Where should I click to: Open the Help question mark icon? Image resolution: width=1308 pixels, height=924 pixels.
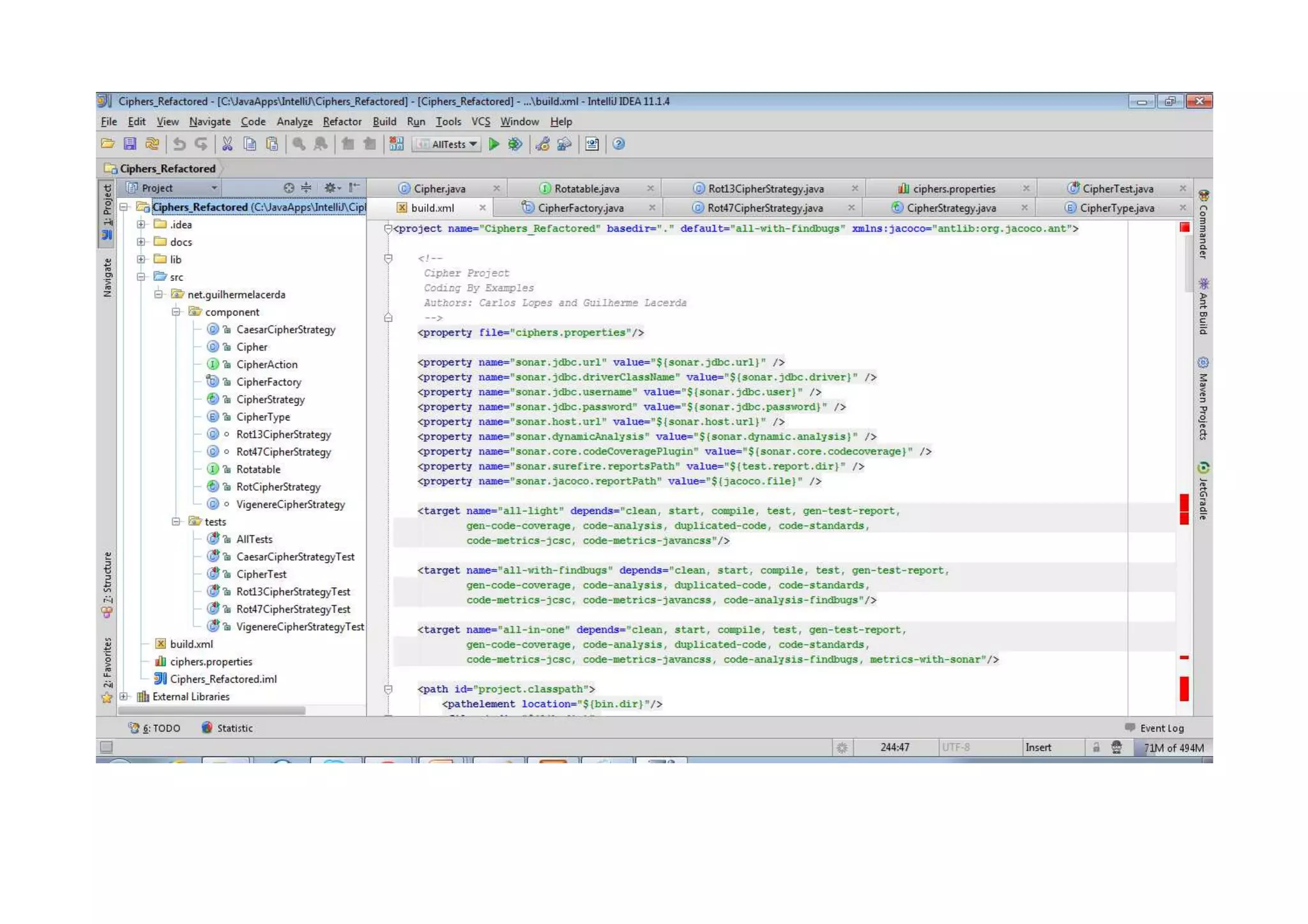click(x=618, y=144)
